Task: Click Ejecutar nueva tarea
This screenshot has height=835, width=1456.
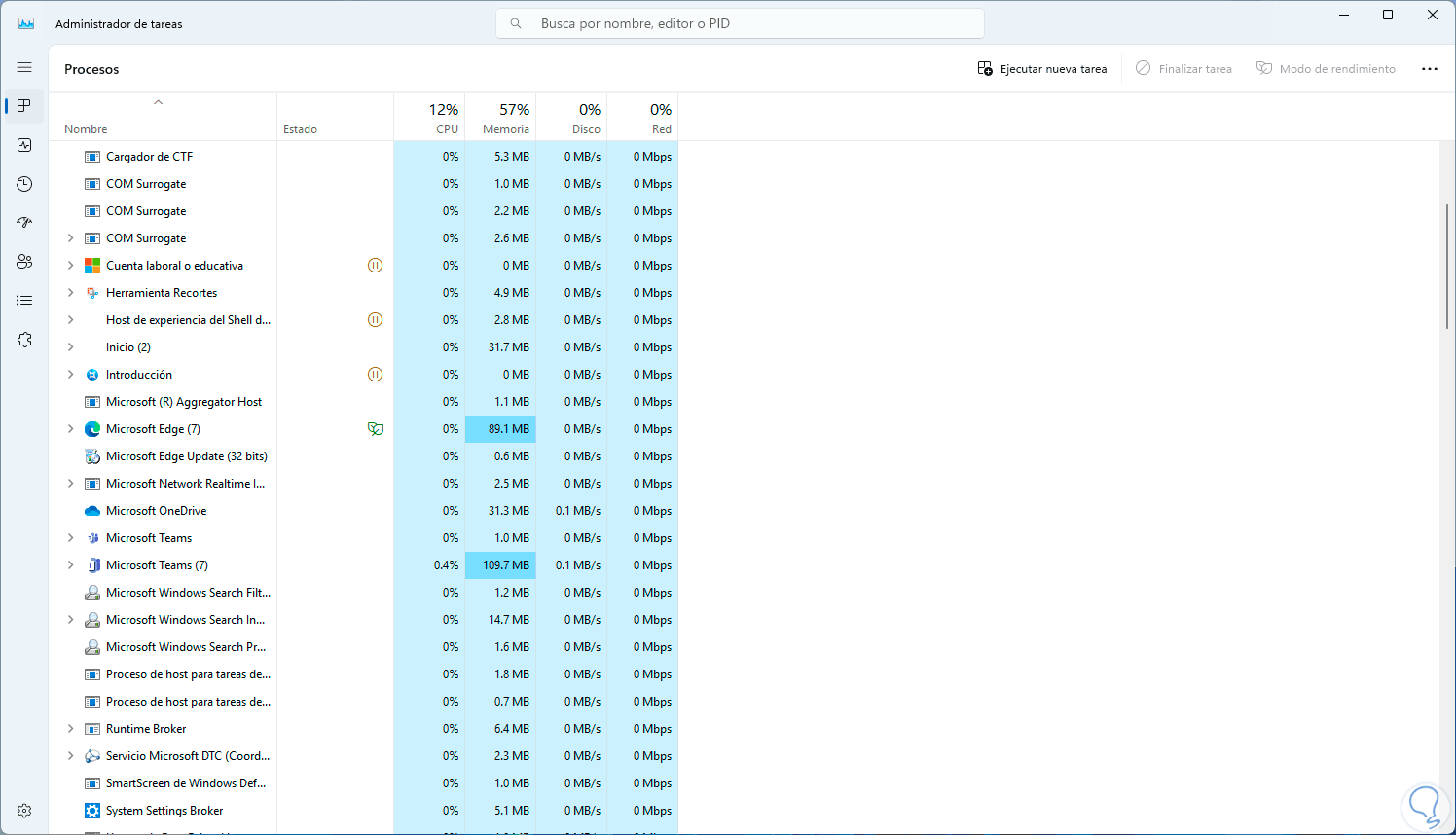Action: pyautogui.click(x=1042, y=69)
